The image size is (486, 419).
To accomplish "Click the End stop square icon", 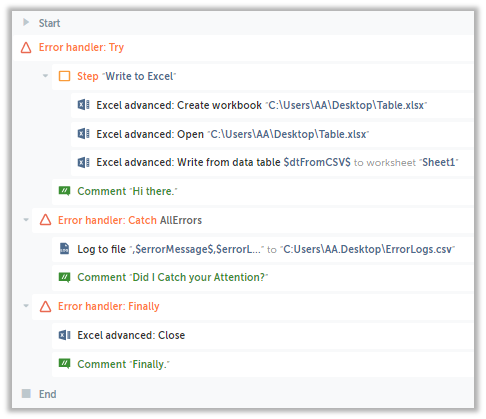I will click(26, 393).
